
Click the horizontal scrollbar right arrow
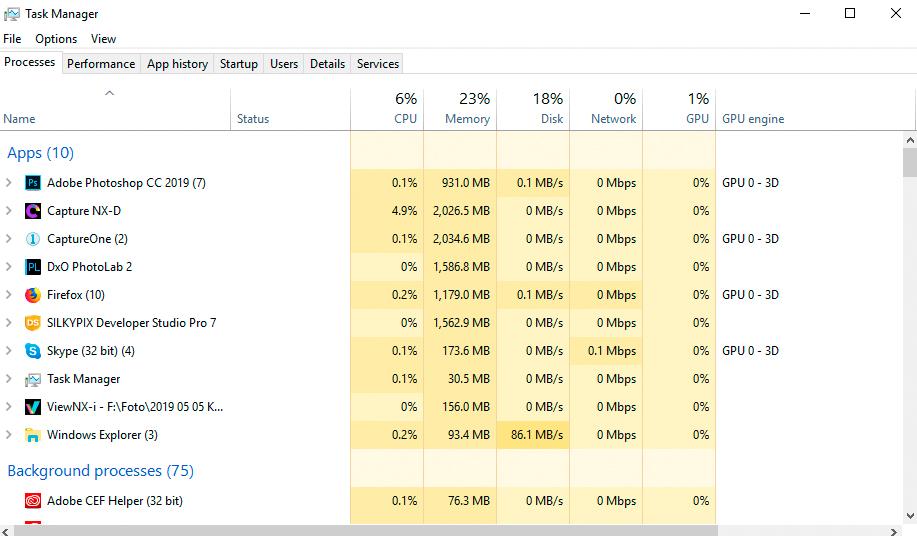(894, 531)
